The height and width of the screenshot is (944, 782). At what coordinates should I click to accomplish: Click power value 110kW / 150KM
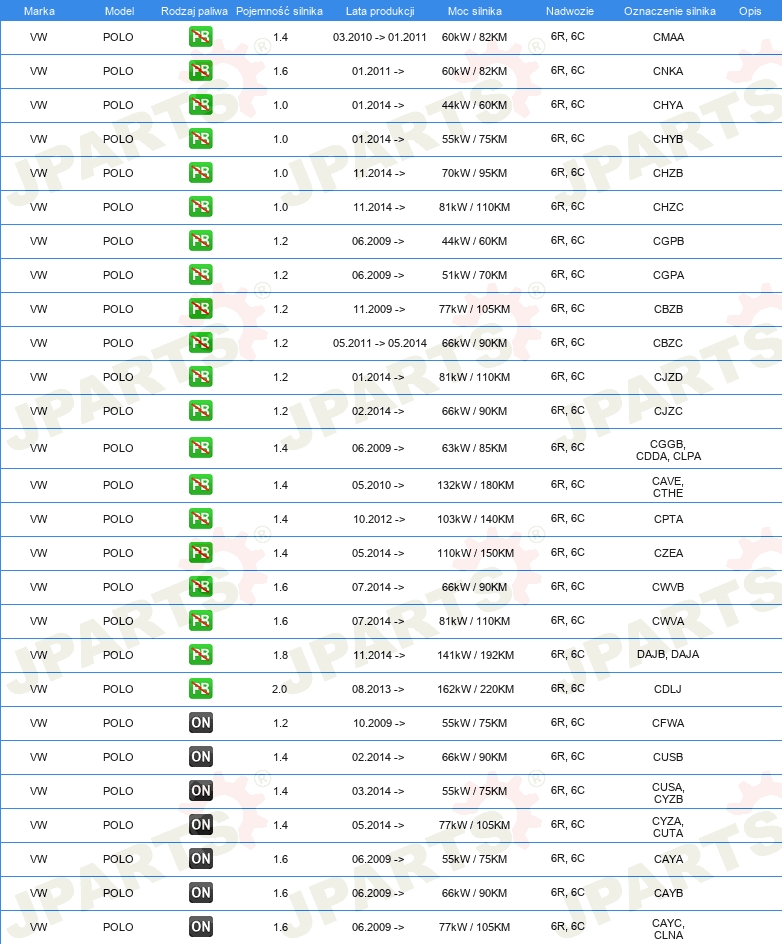[476, 553]
